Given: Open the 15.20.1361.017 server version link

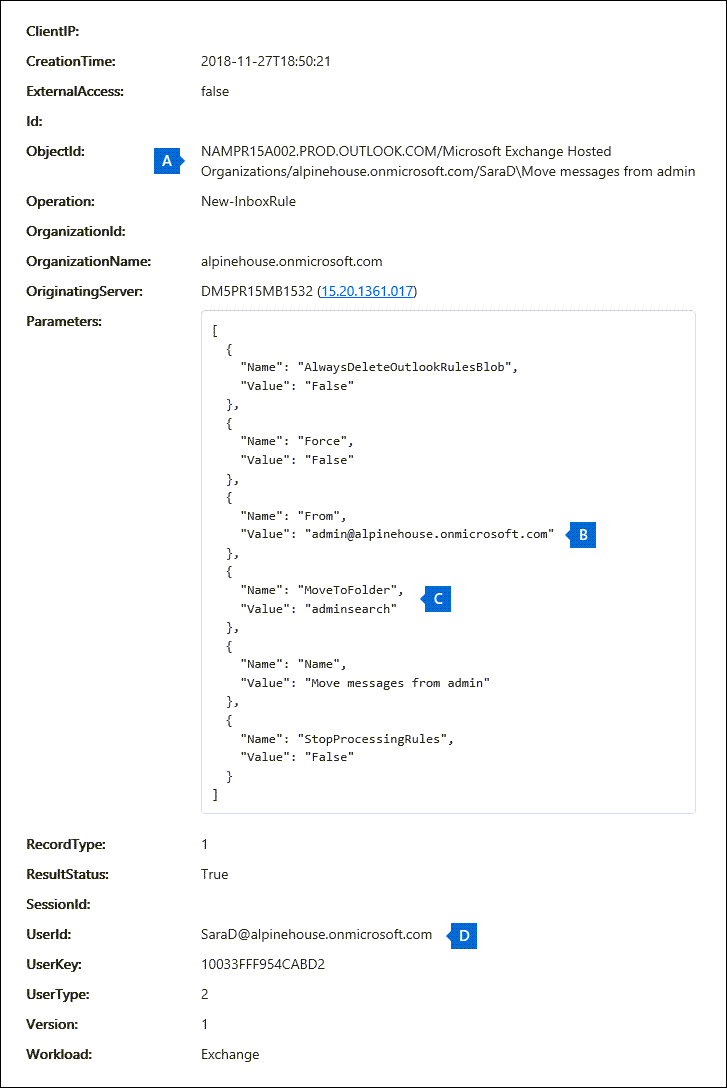Looking at the screenshot, I should tap(367, 291).
